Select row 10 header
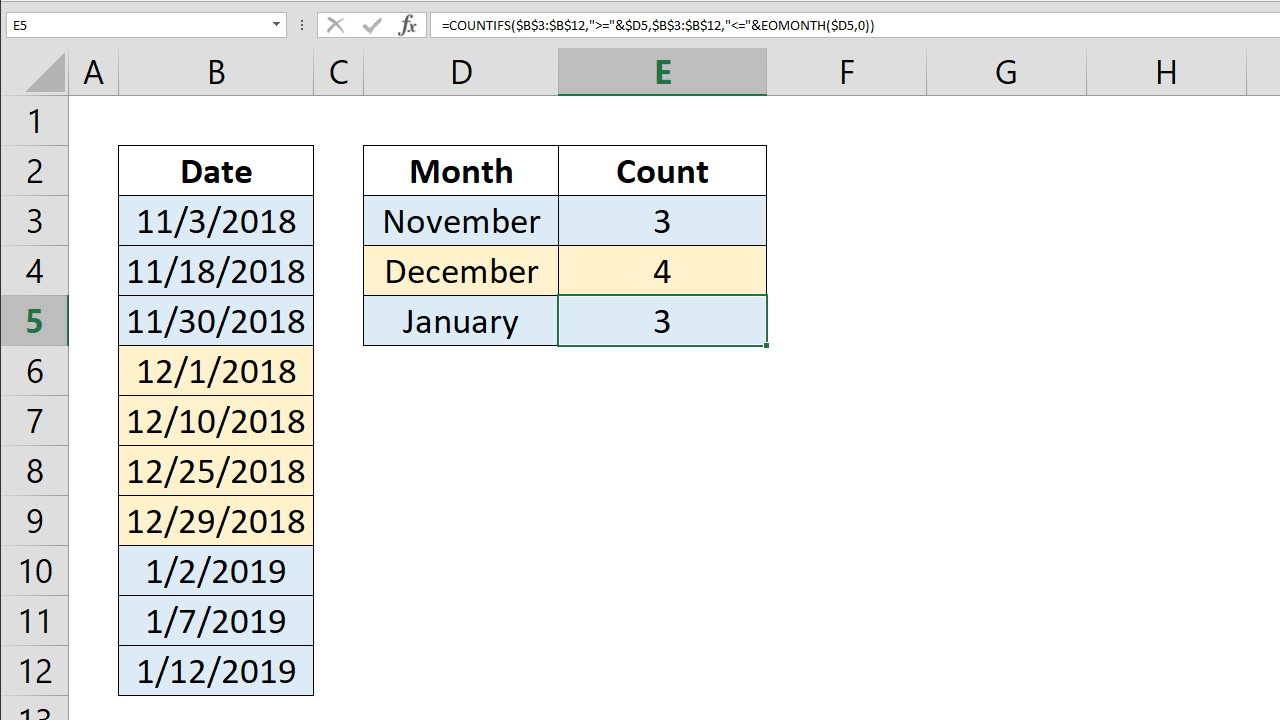 click(x=34, y=571)
